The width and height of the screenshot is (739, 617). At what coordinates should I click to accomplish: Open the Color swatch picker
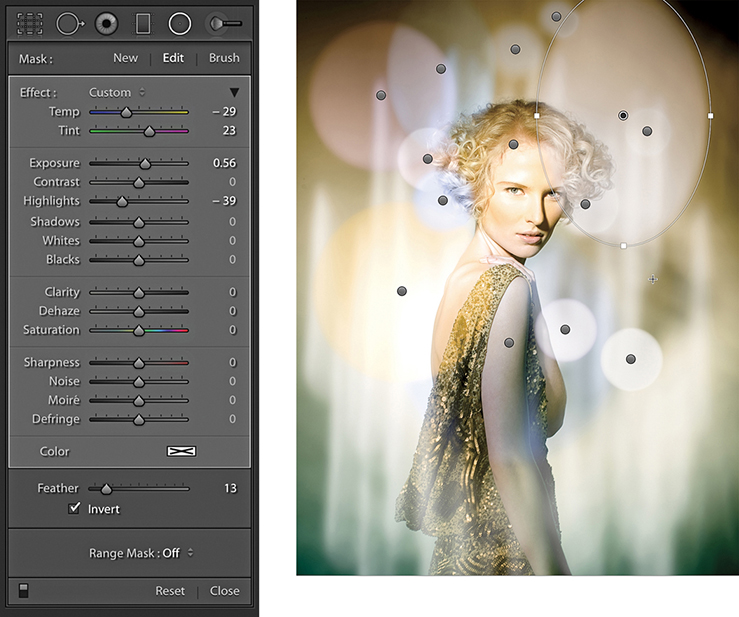181,451
